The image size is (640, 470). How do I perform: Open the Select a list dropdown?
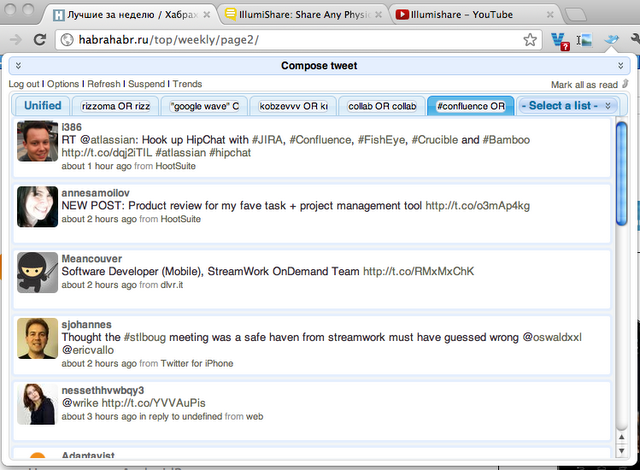tap(567, 106)
